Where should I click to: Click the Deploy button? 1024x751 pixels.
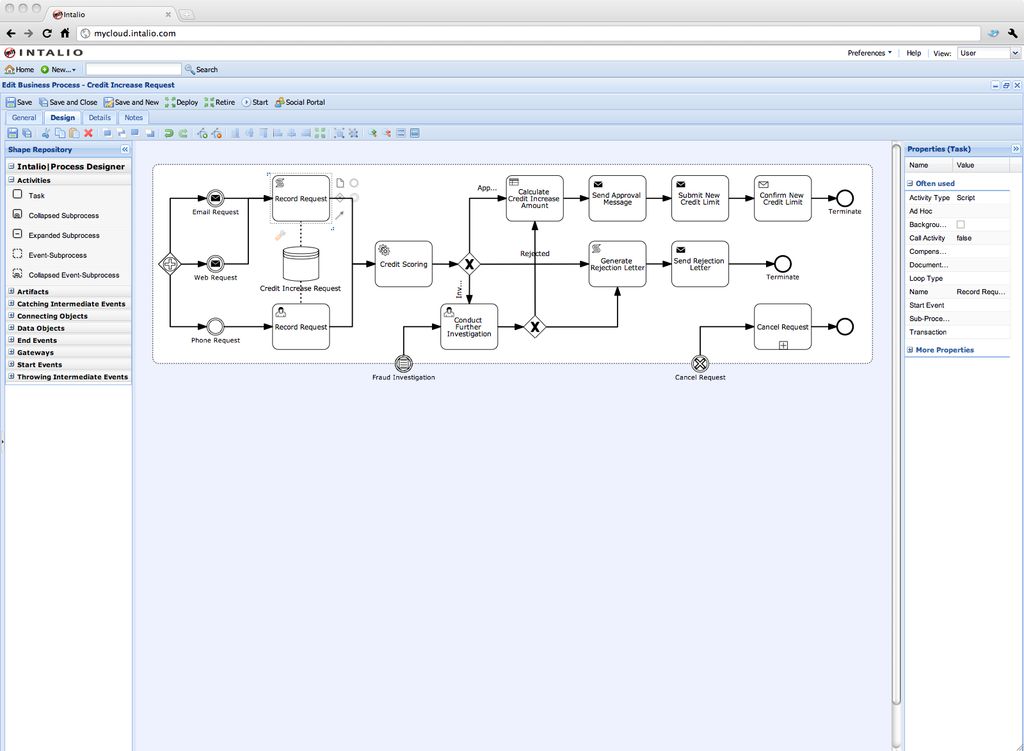point(182,103)
